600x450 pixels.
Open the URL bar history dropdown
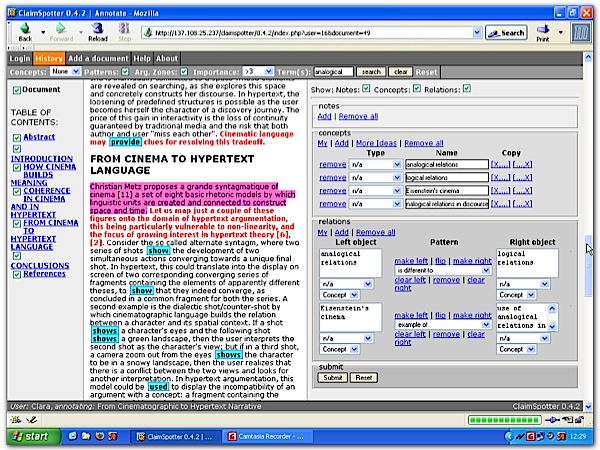pos(477,33)
